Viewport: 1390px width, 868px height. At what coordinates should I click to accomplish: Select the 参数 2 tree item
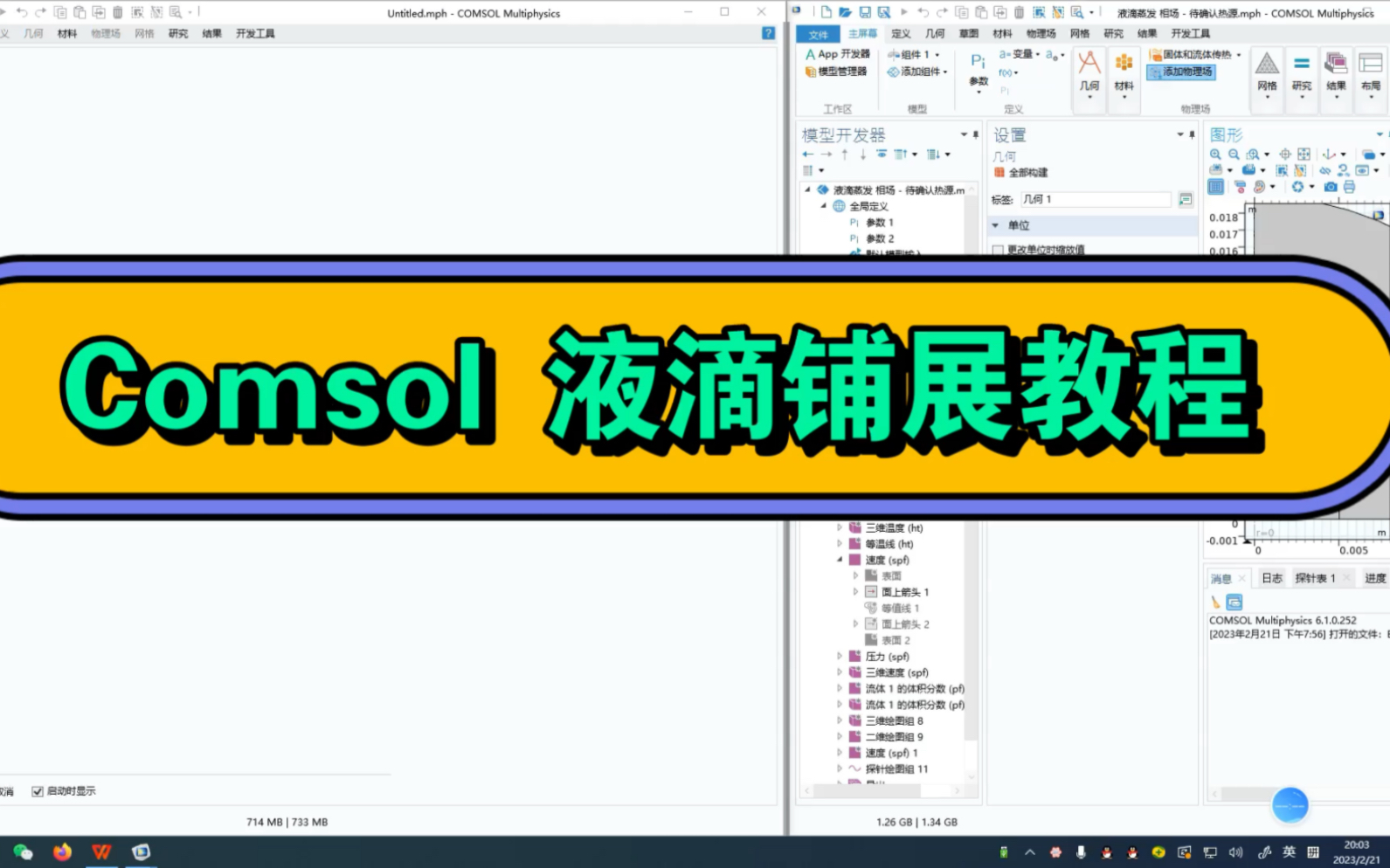[879, 238]
